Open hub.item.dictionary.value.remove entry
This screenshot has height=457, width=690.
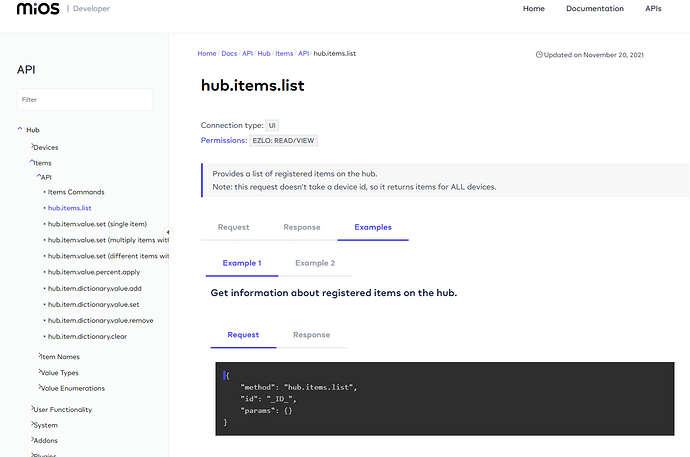pyautogui.click(x=100, y=321)
